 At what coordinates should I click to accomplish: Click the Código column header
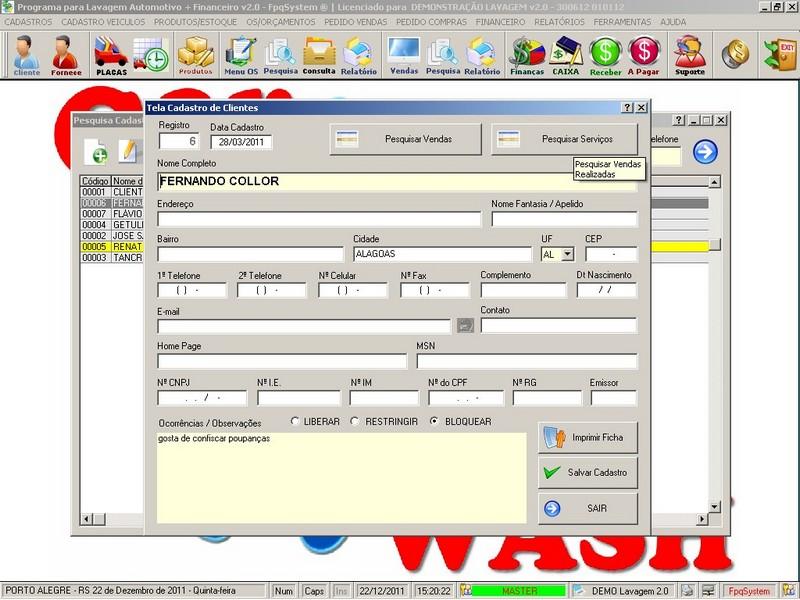click(x=95, y=181)
